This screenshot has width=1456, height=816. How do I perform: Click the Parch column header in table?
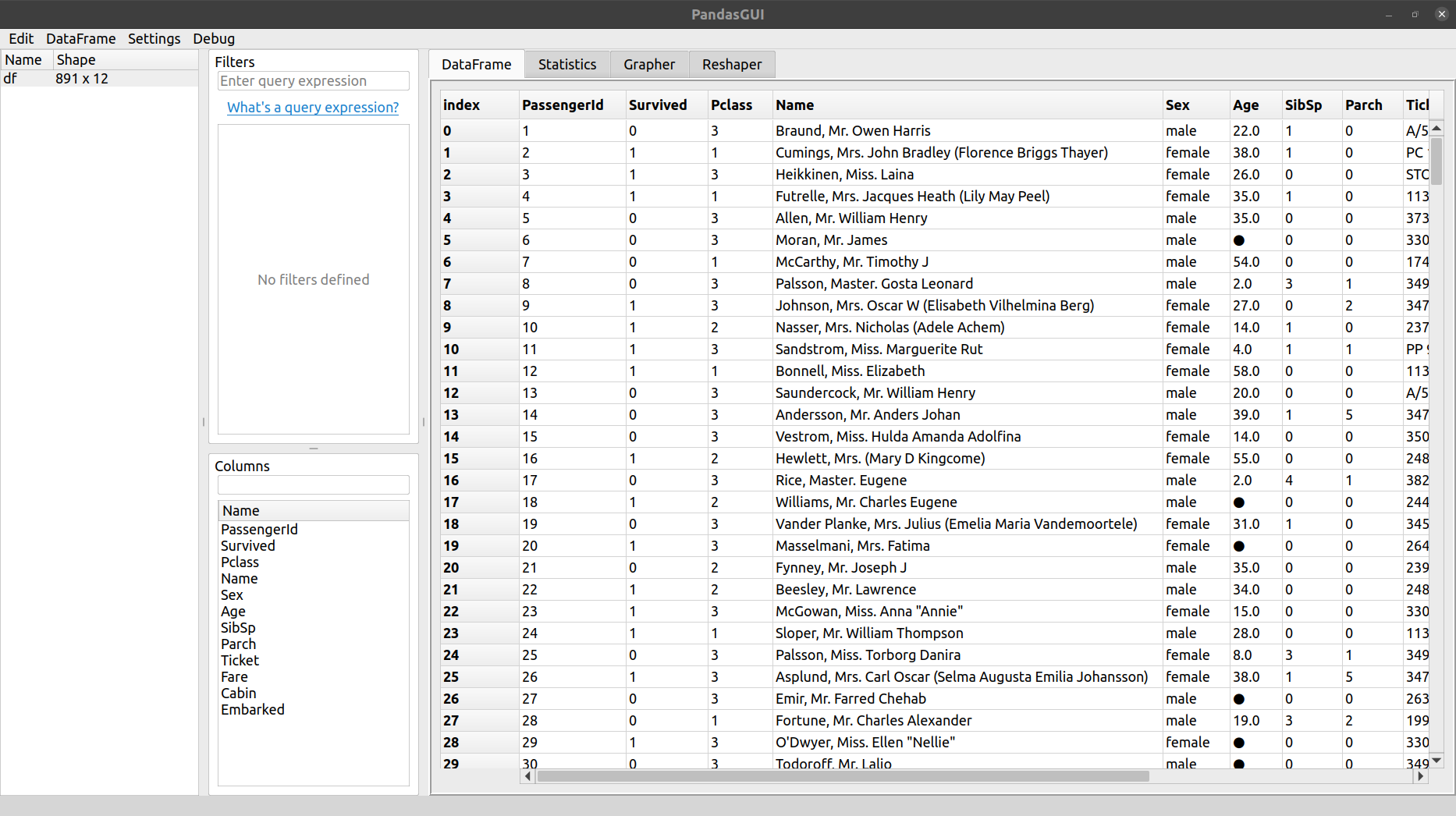[x=1371, y=105]
